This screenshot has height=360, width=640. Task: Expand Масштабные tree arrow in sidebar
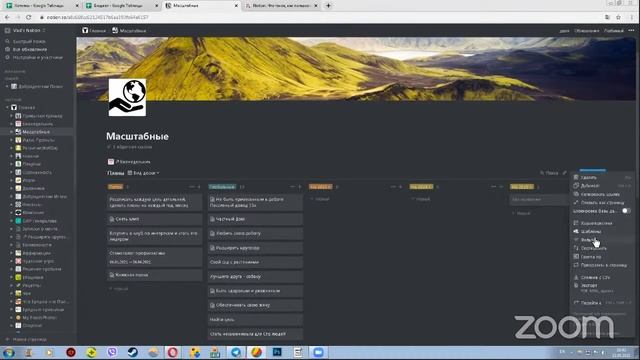coord(11,132)
